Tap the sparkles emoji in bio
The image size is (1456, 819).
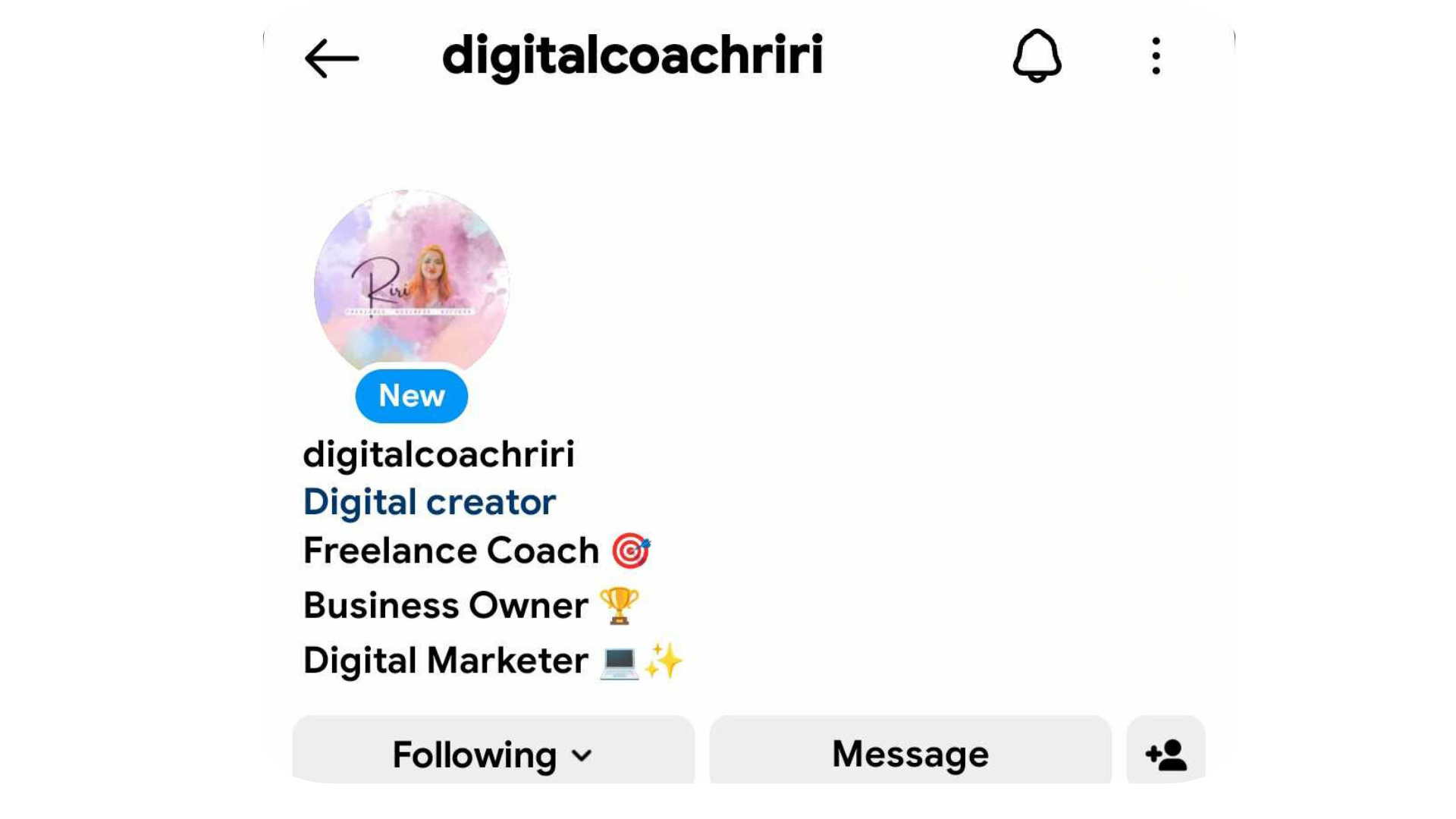664,660
